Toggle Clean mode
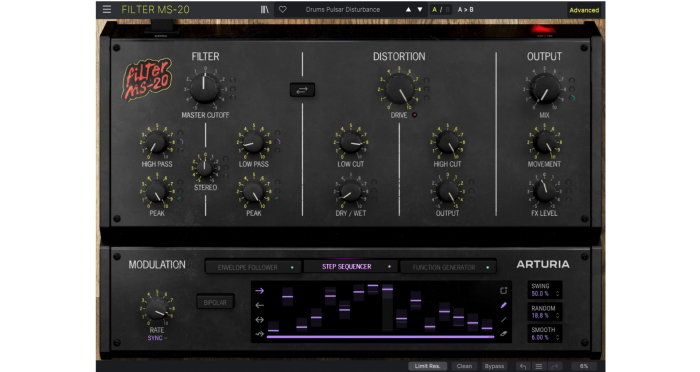This screenshot has height=372, width=700. pos(464,366)
